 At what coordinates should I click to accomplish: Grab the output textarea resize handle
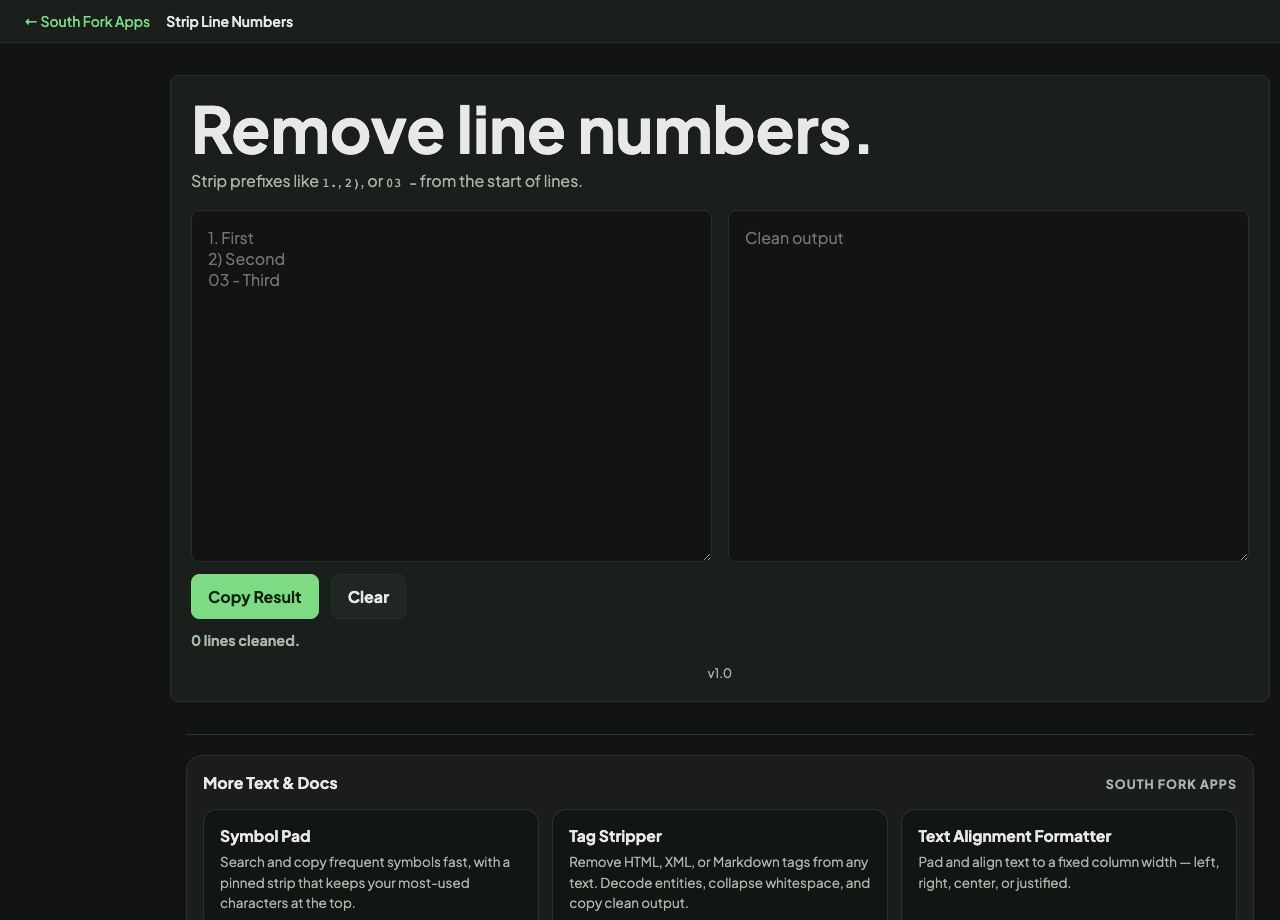[1242, 555]
